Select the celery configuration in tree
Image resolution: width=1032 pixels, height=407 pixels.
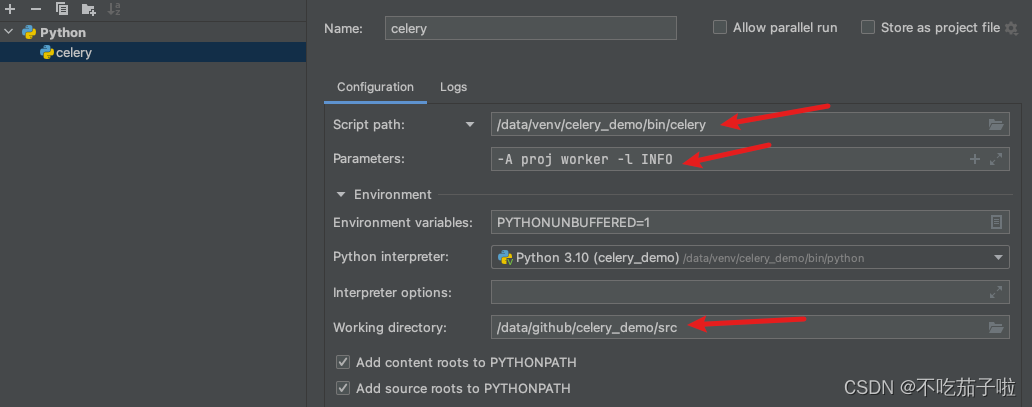(x=153, y=52)
